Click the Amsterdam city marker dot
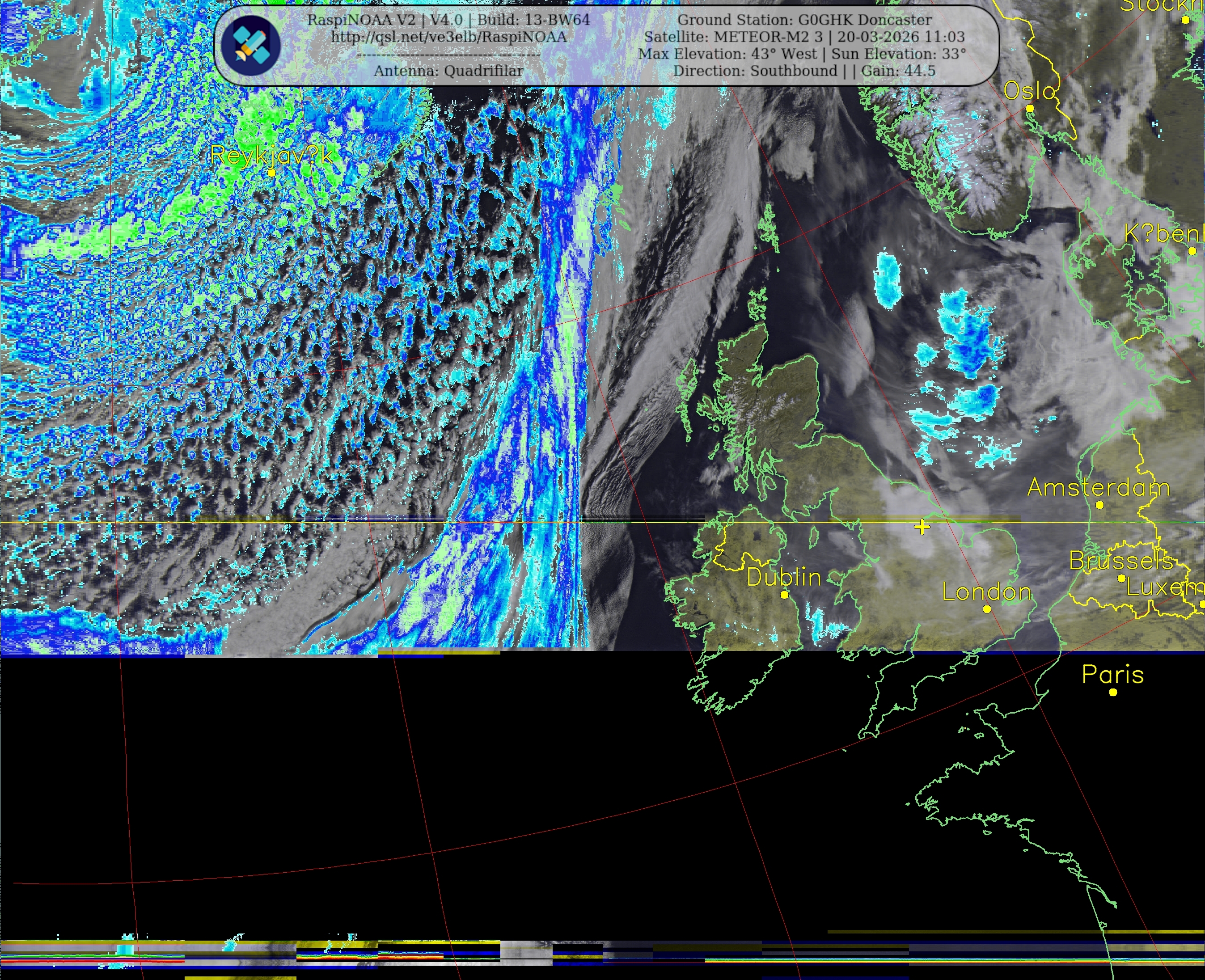Viewport: 1205px width, 980px height. pyautogui.click(x=1099, y=505)
